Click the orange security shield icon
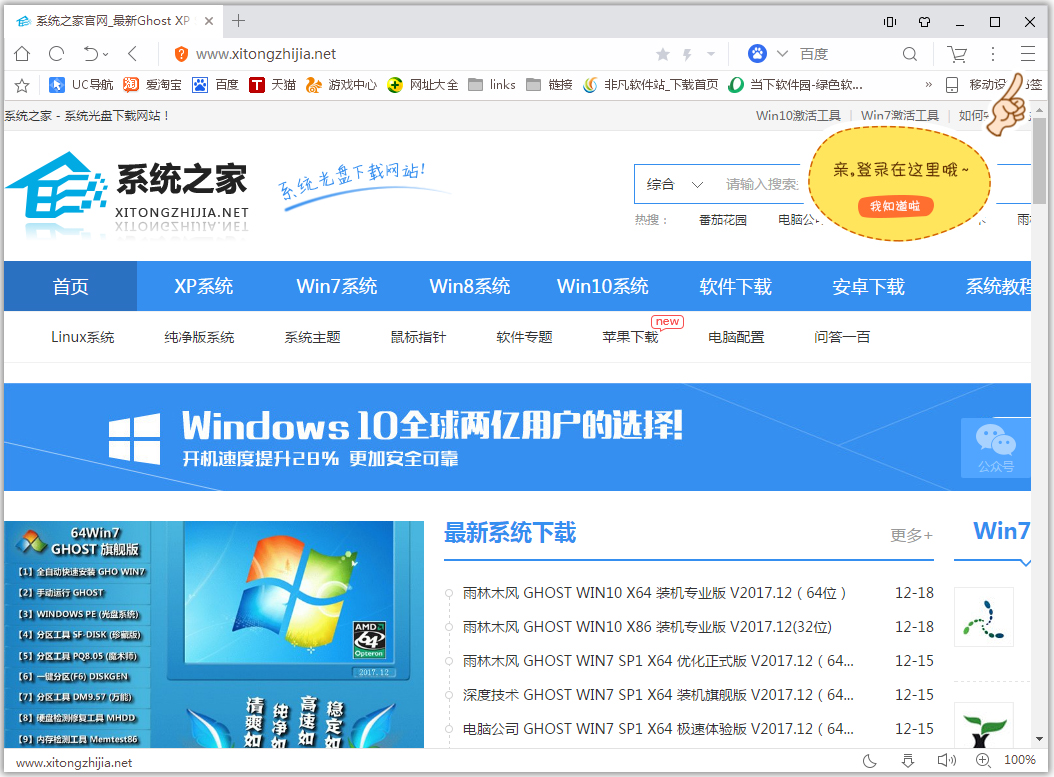This screenshot has height=777, width=1054. [180, 54]
